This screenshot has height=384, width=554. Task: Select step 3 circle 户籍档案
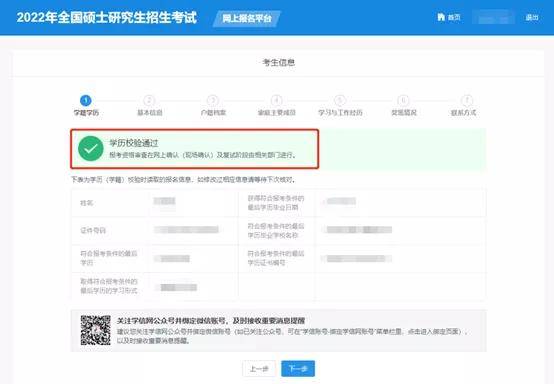pyautogui.click(x=213, y=100)
